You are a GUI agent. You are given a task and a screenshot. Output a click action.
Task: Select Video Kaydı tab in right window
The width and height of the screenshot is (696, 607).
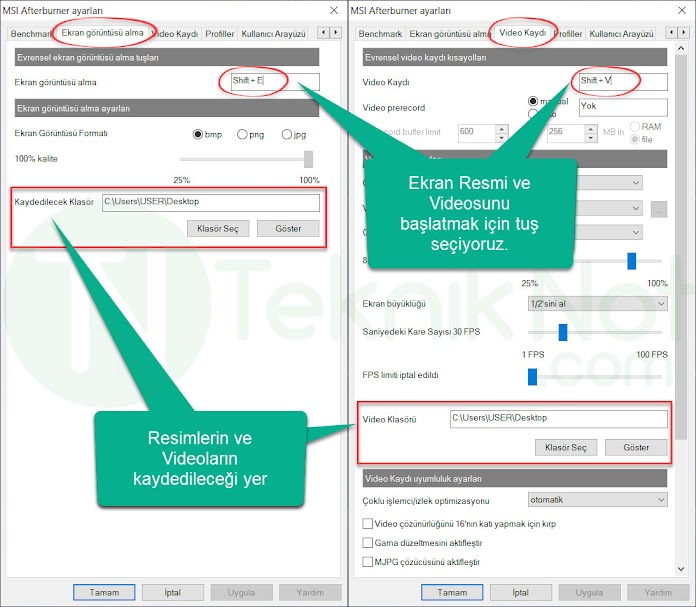pyautogui.click(x=522, y=33)
